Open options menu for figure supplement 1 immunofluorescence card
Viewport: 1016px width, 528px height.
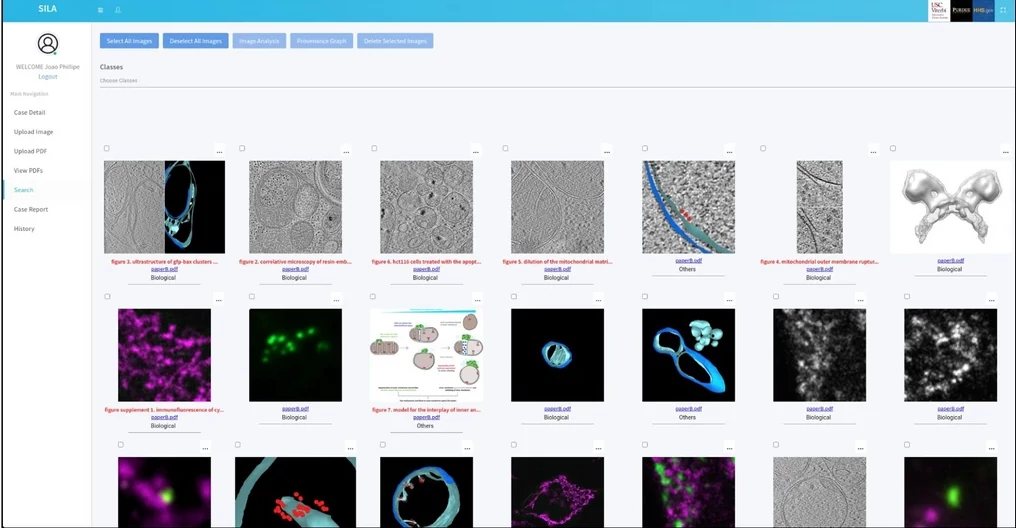218,301
